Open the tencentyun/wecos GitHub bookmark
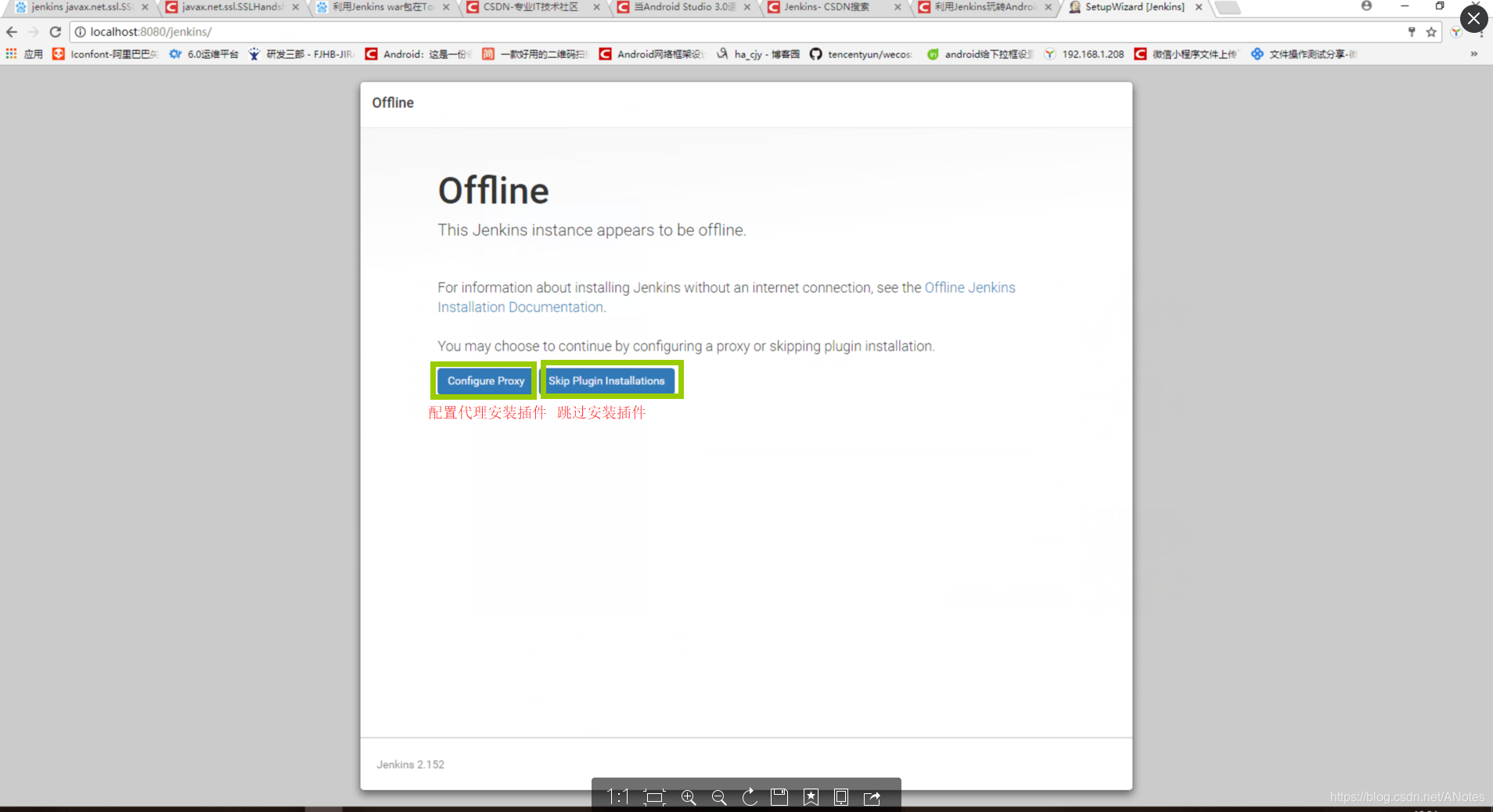Image resolution: width=1493 pixels, height=812 pixels. click(861, 54)
